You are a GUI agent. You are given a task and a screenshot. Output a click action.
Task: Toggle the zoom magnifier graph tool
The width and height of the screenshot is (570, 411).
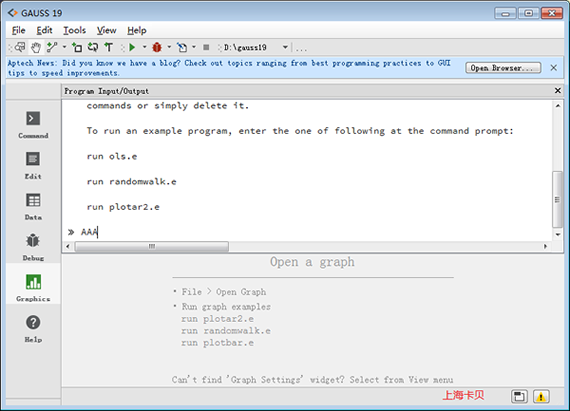coord(20,47)
